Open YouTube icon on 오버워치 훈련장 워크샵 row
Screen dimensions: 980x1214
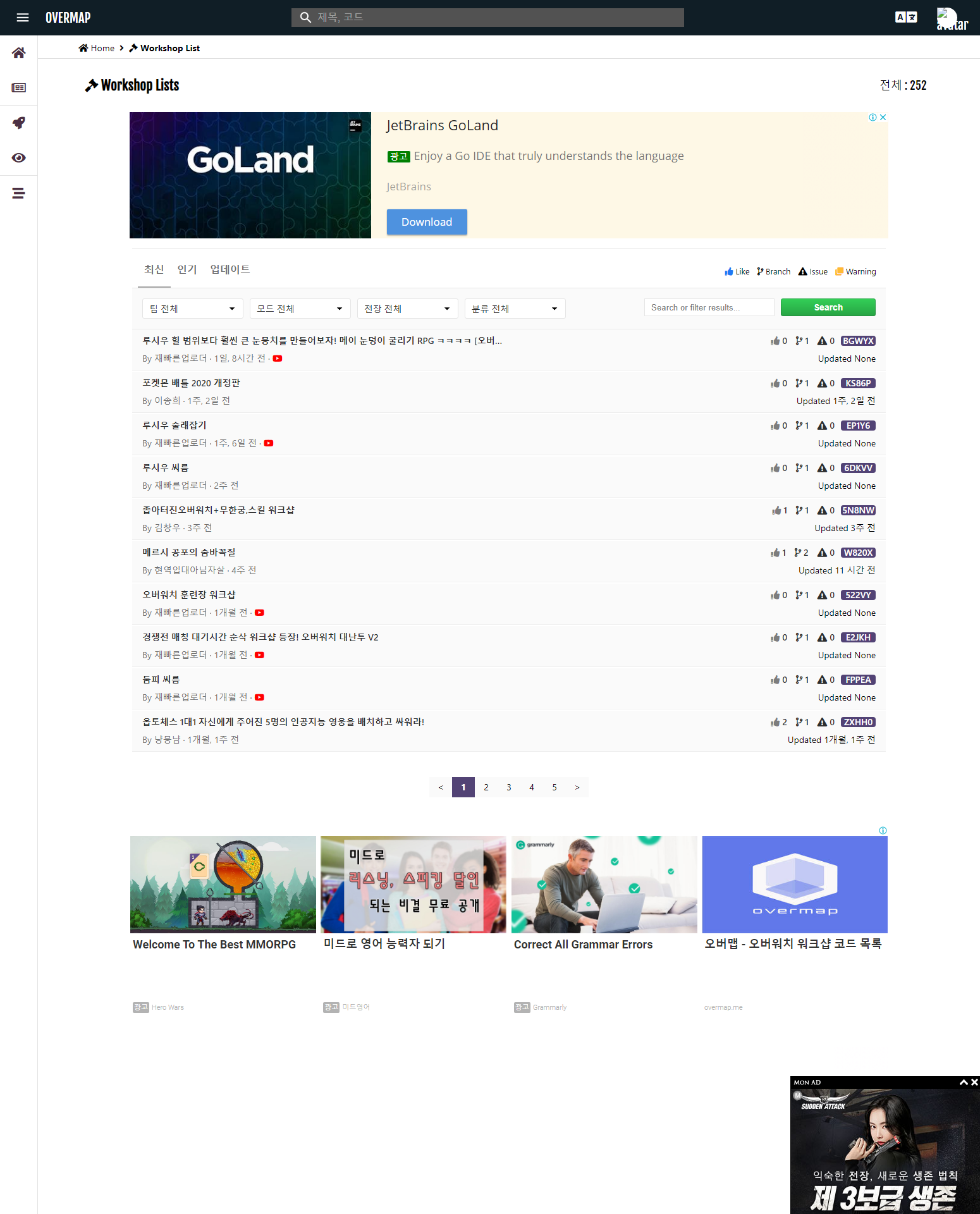tap(259, 613)
